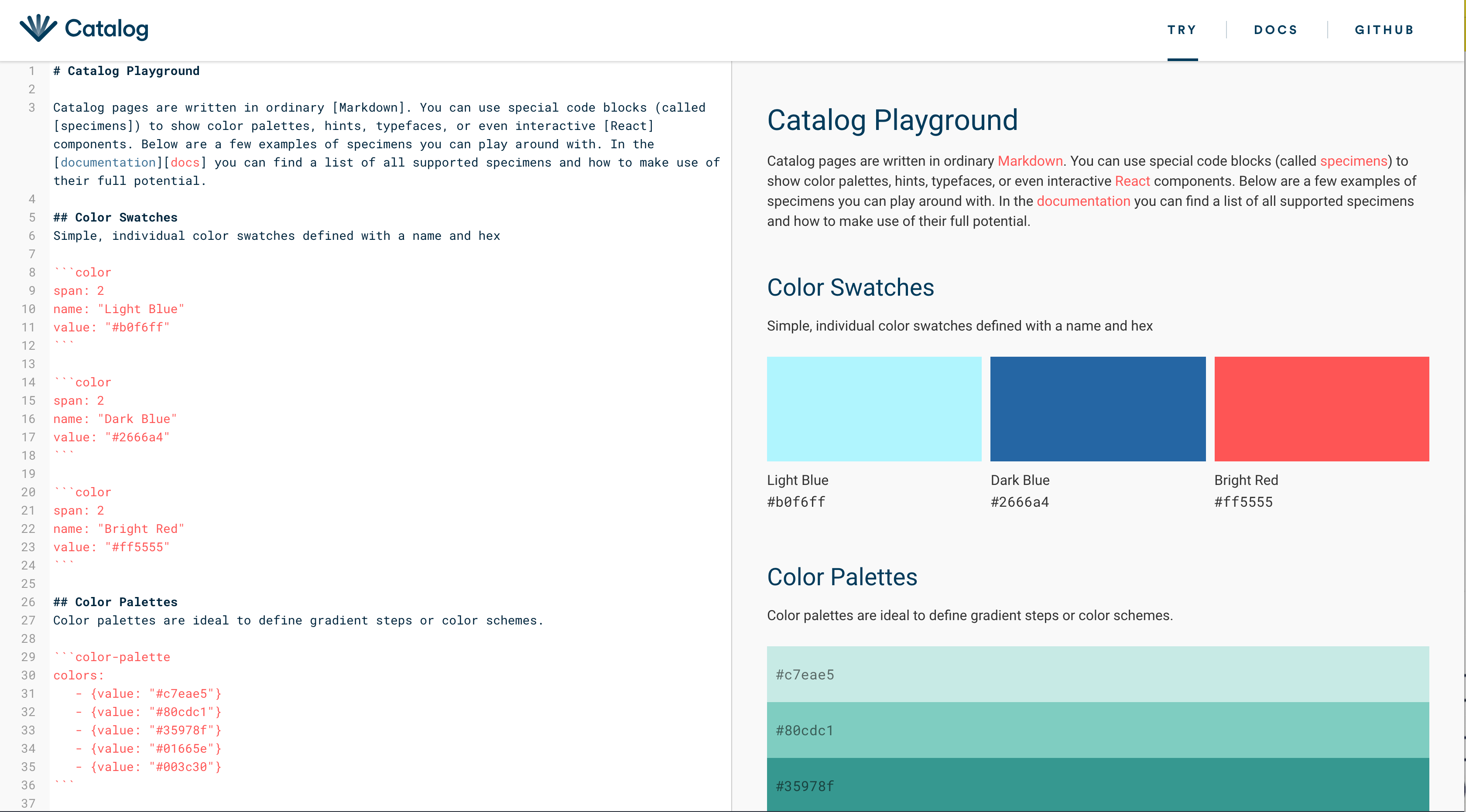The height and width of the screenshot is (812, 1466).
Task: Open the documentation link in the preview
Action: 1083,201
